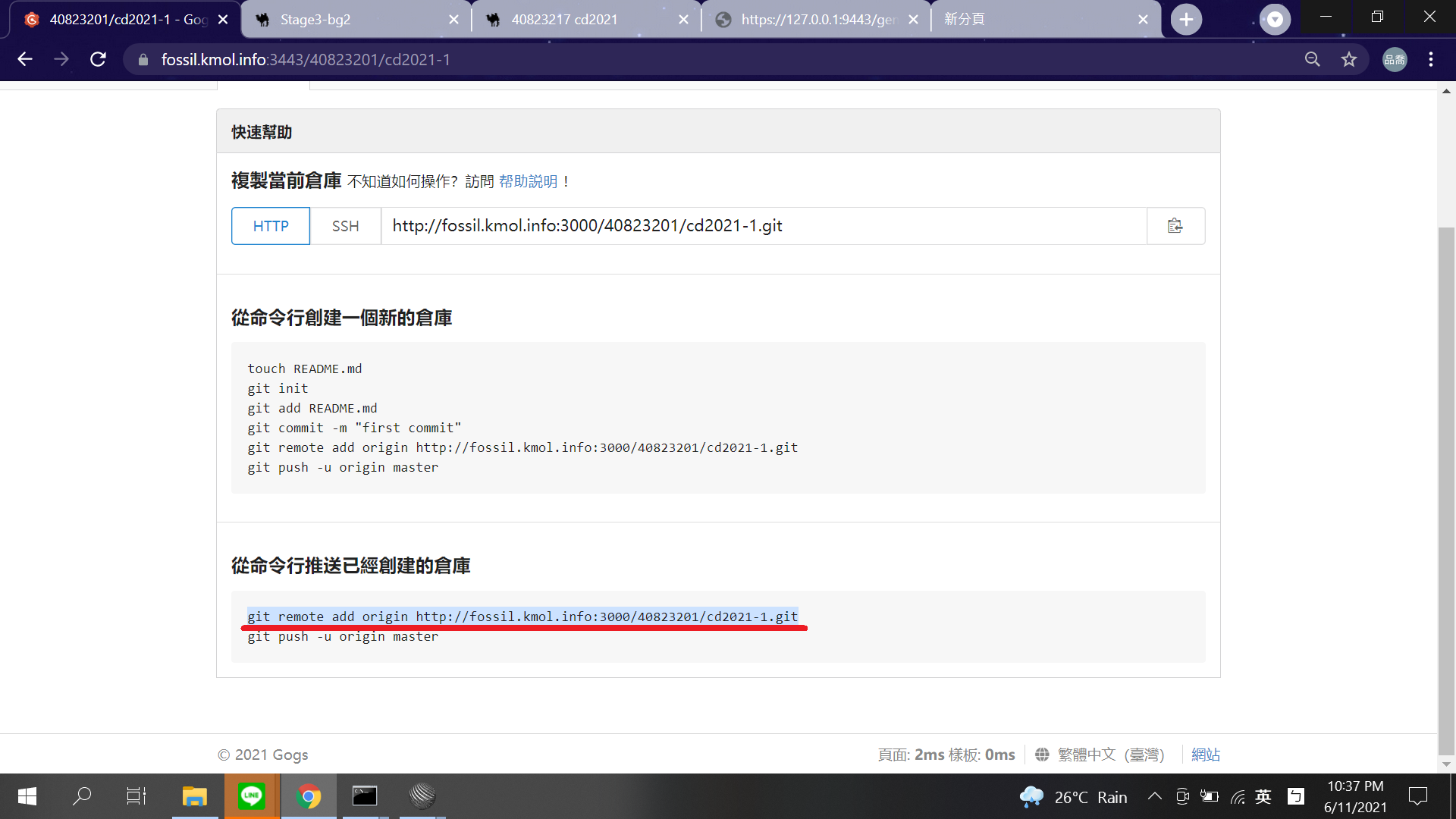Open Meet Now camera tray icon

click(x=1182, y=796)
